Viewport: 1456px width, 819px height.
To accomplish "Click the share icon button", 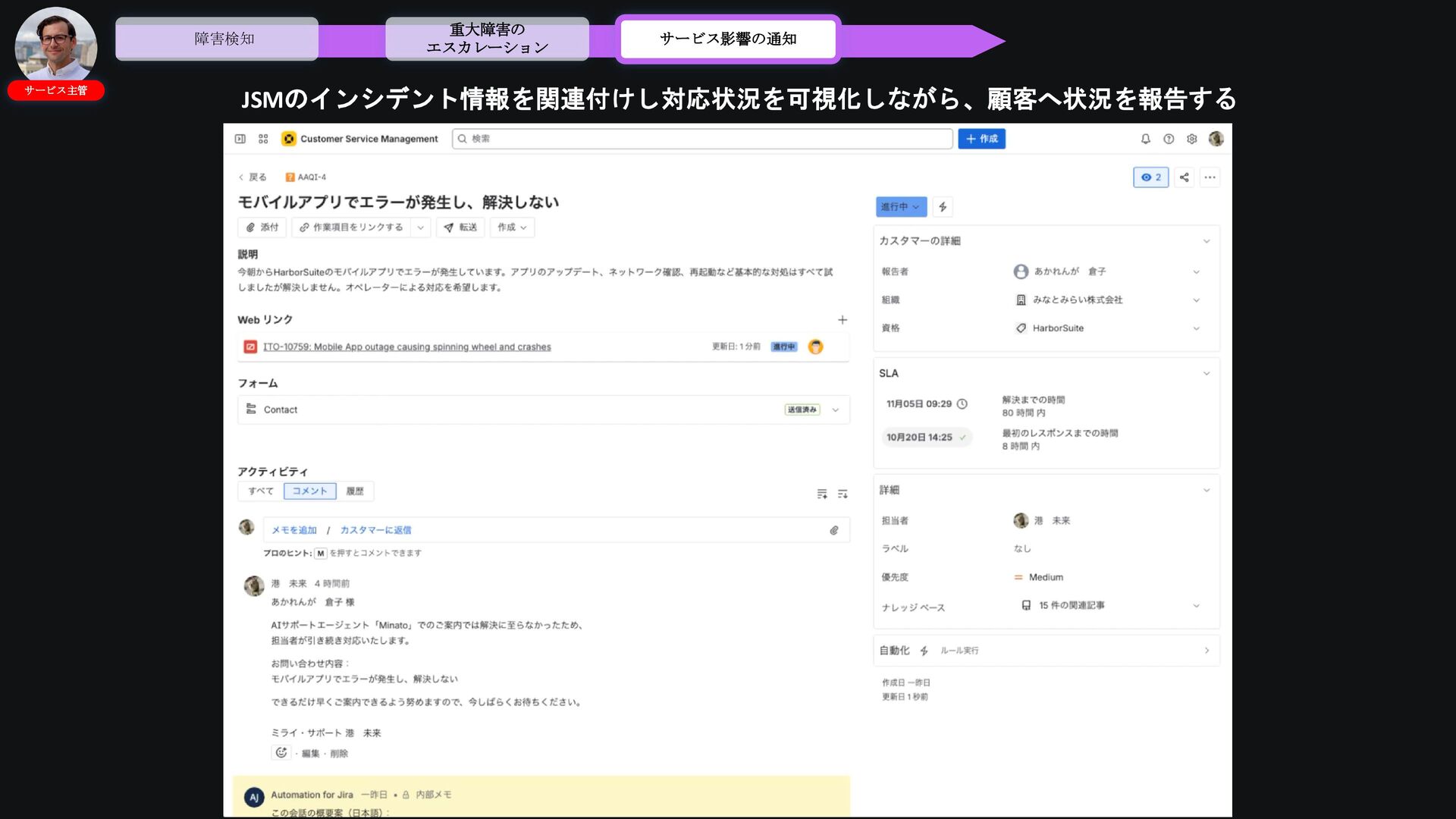I will [x=1184, y=177].
